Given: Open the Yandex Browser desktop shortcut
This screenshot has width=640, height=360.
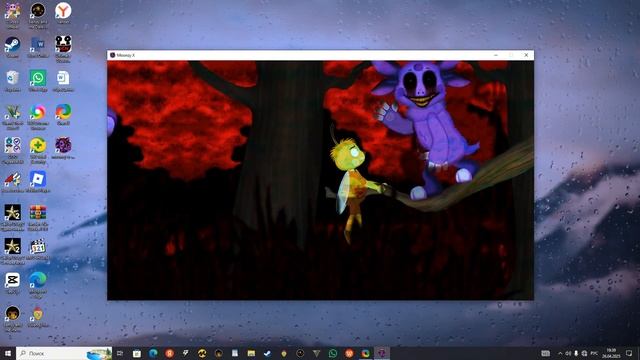Looking at the screenshot, I should (x=63, y=11).
